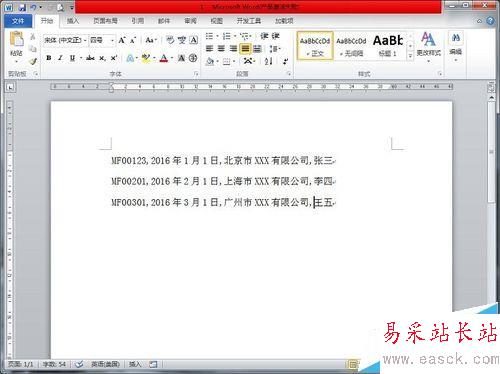The height and width of the screenshot is (374, 500).
Task: Open the Word Help question mark icon
Action: (x=490, y=21)
